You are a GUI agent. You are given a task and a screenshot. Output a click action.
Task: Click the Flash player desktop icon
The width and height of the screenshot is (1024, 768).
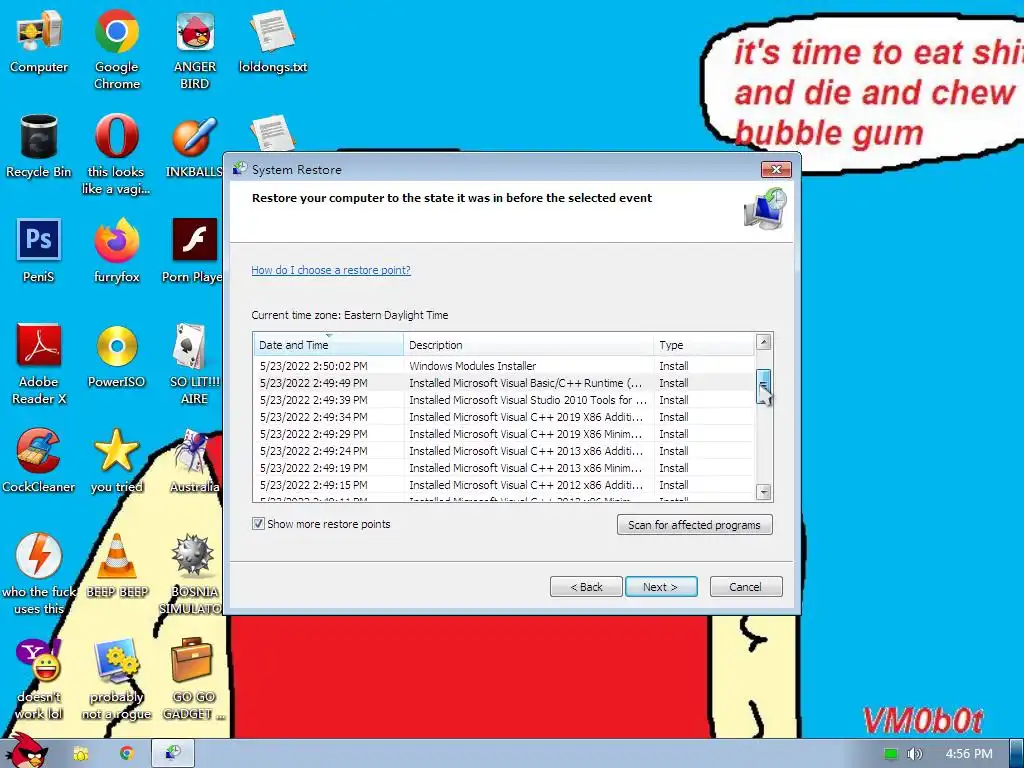(x=195, y=250)
